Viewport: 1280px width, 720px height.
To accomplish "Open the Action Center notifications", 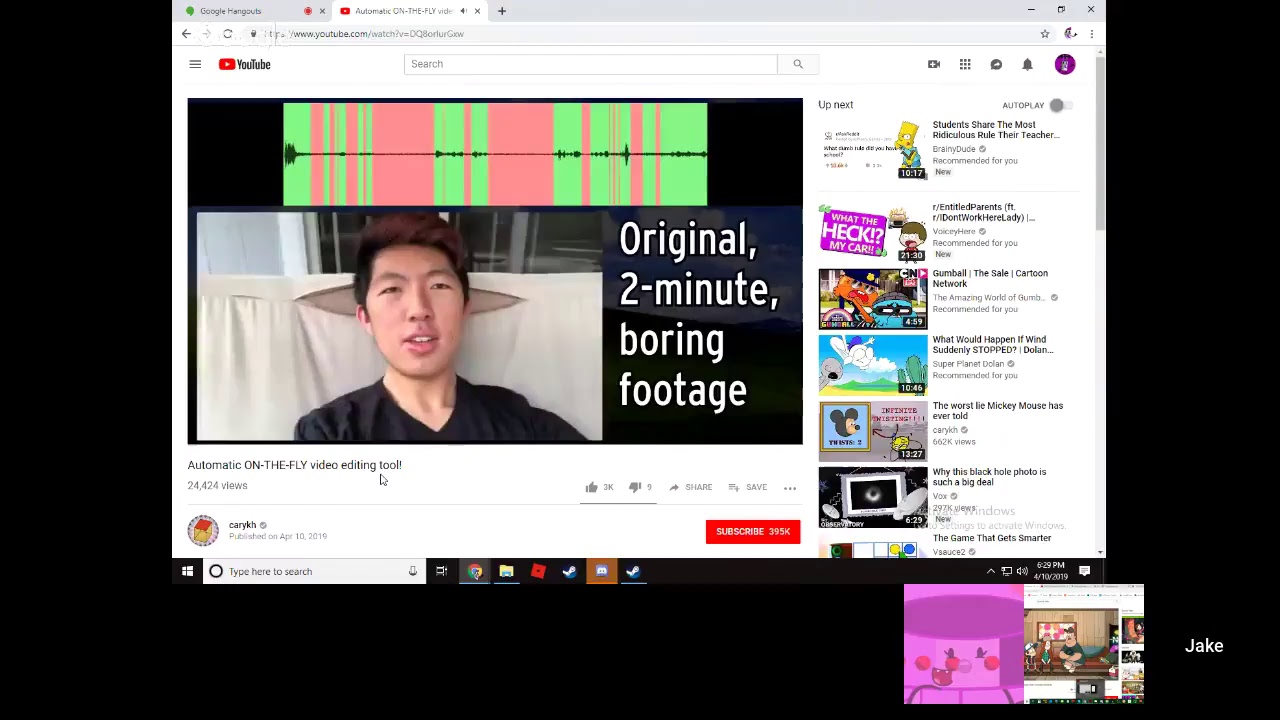I will (1085, 571).
